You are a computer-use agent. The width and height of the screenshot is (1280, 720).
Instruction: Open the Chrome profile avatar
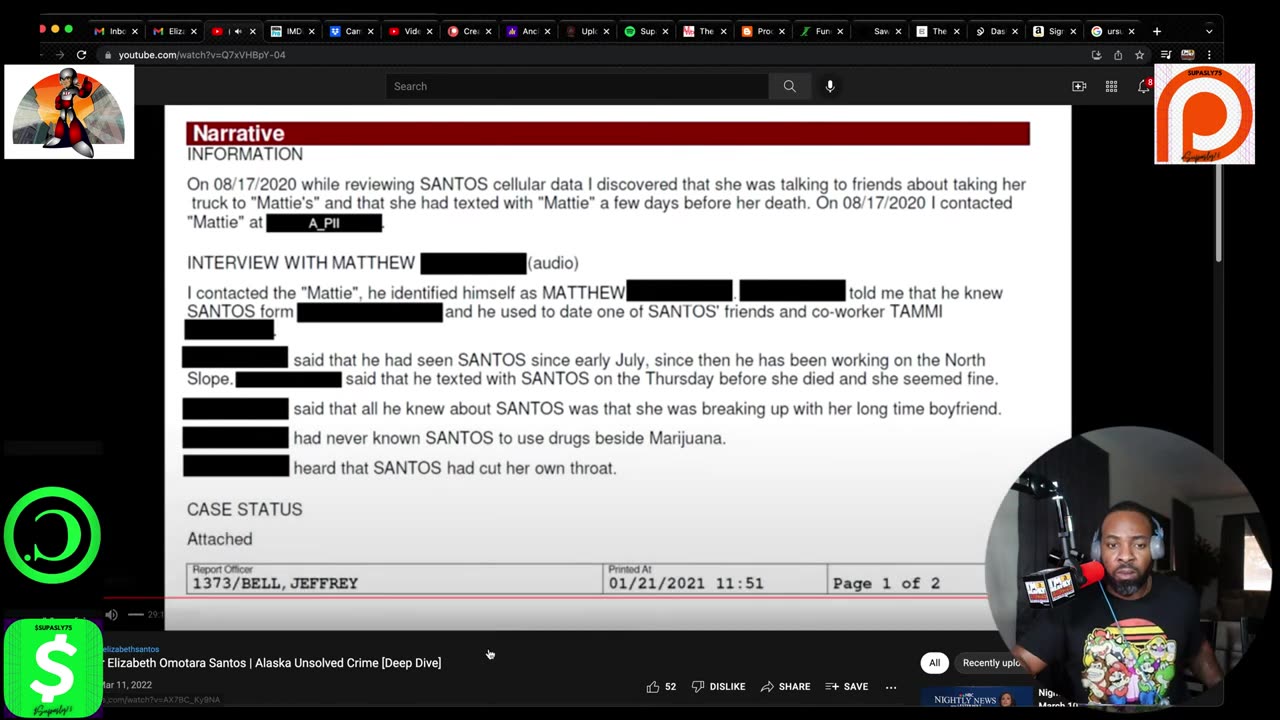(x=1187, y=55)
